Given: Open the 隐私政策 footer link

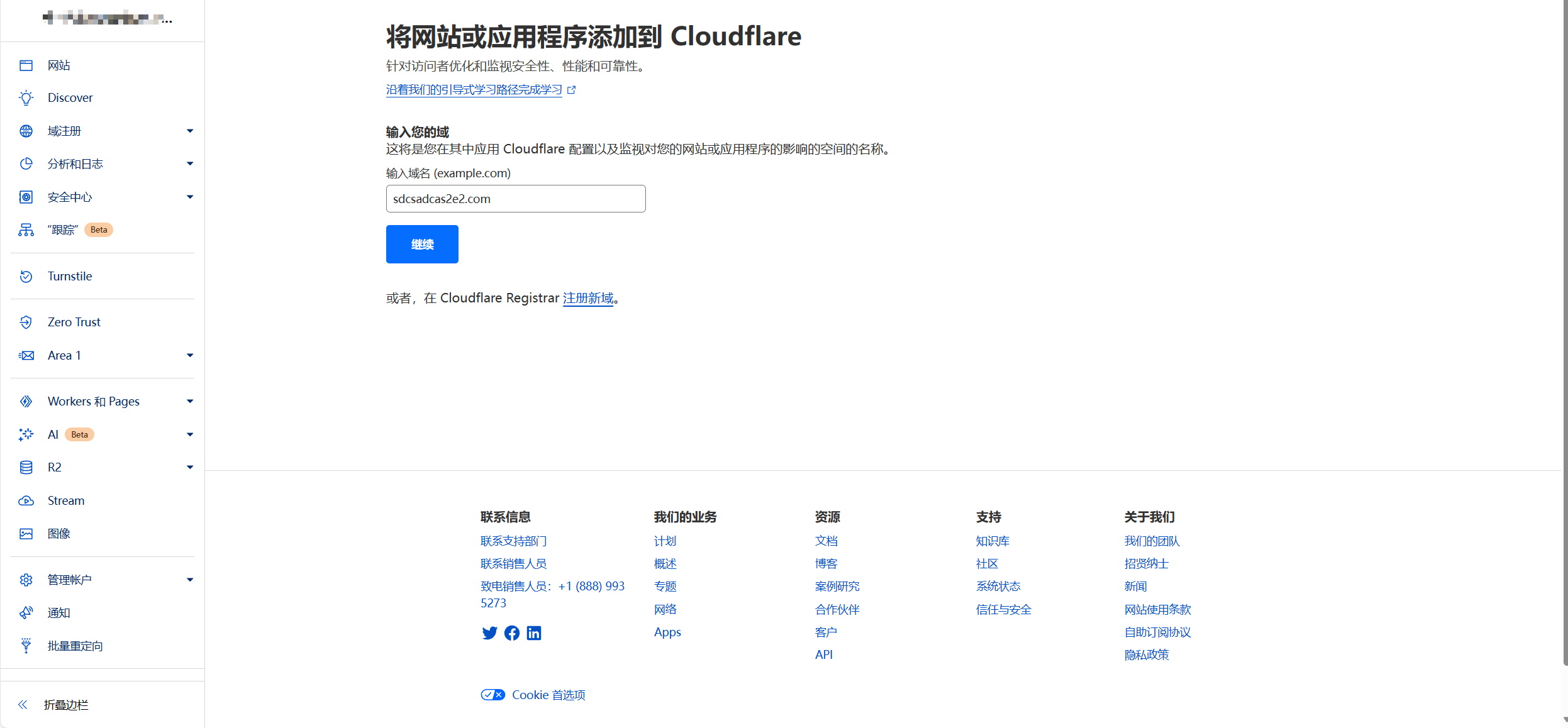Looking at the screenshot, I should pos(1147,655).
